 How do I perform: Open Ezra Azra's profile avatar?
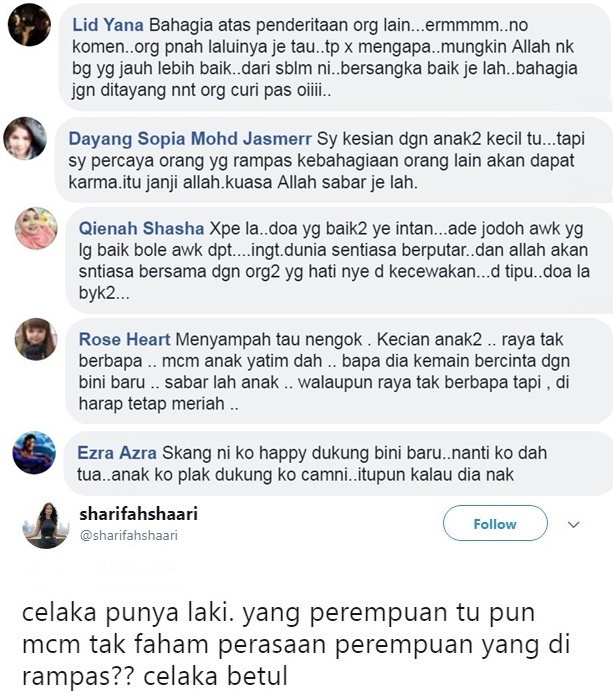pyautogui.click(x=34, y=452)
